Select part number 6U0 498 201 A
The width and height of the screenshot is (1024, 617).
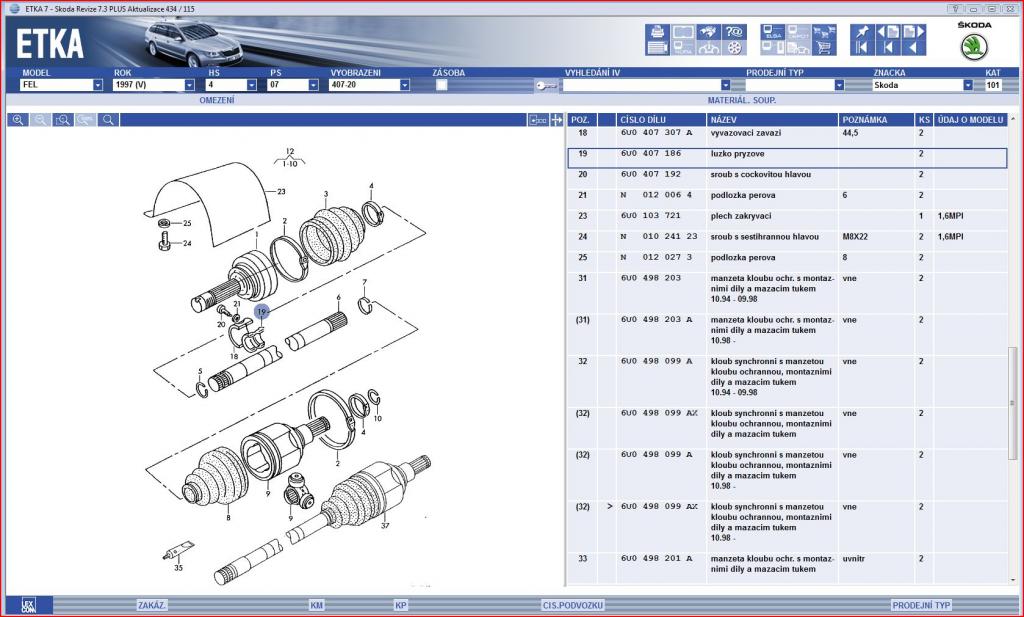point(656,559)
